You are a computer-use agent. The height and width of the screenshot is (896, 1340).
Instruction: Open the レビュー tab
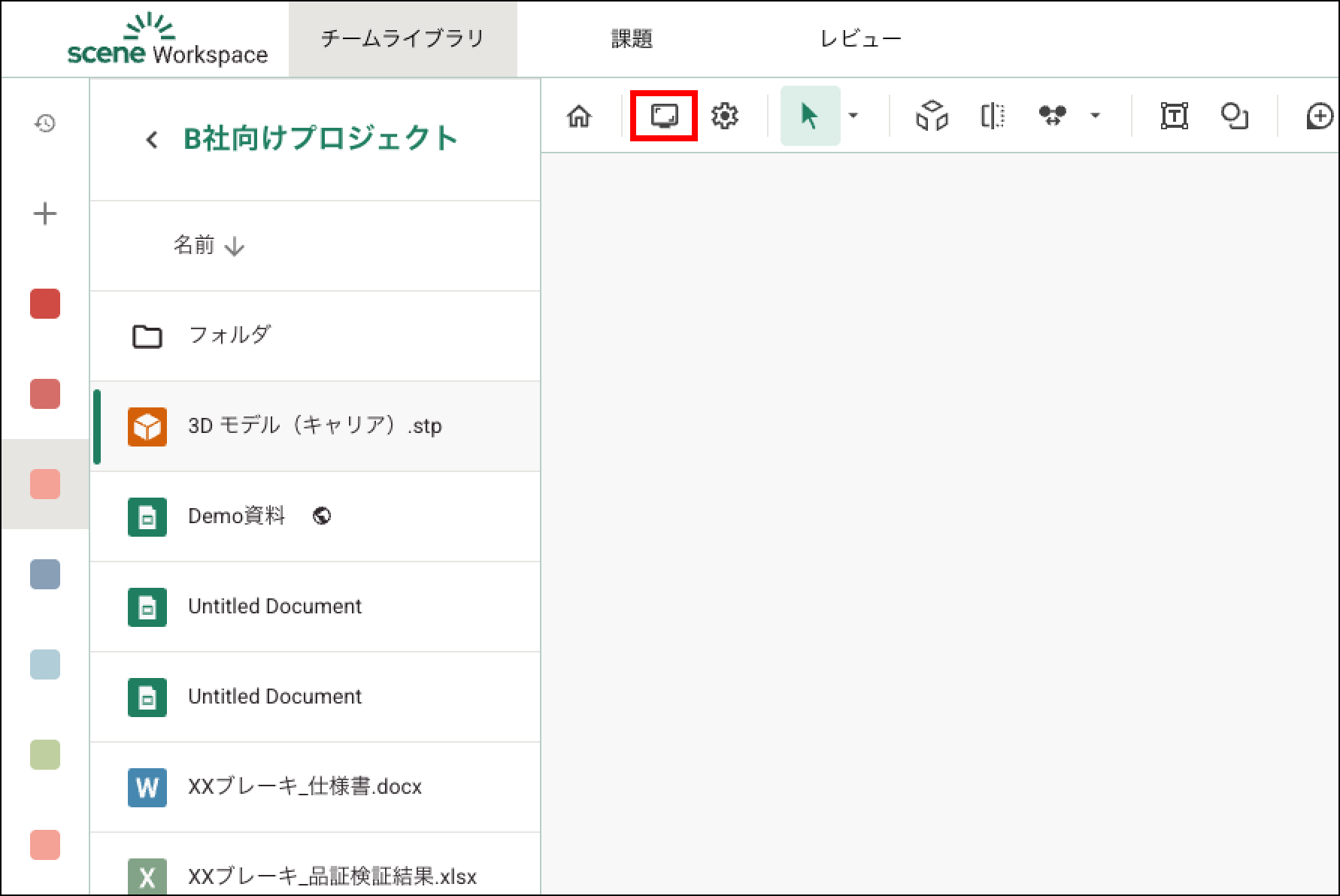coord(860,39)
